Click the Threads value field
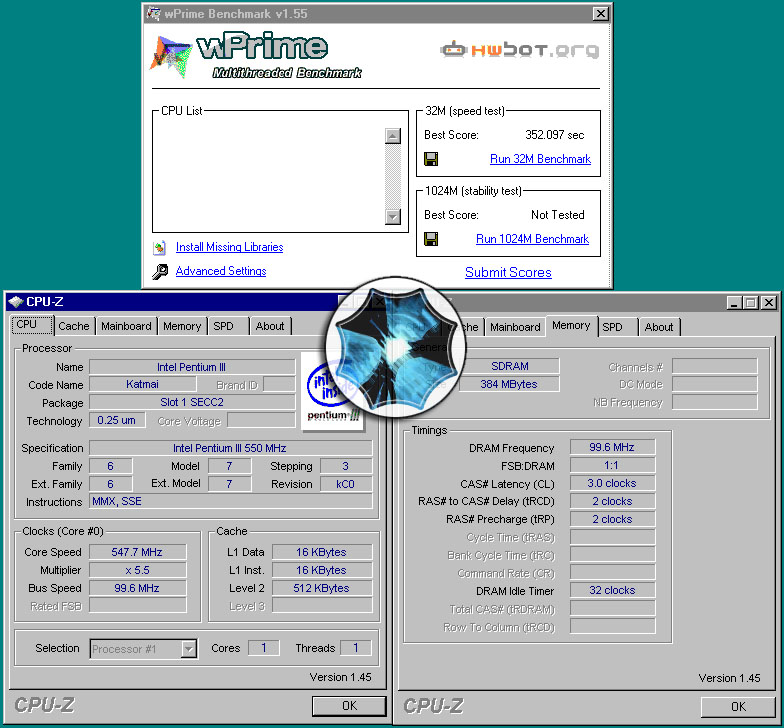This screenshot has height=728, width=784. 356,648
